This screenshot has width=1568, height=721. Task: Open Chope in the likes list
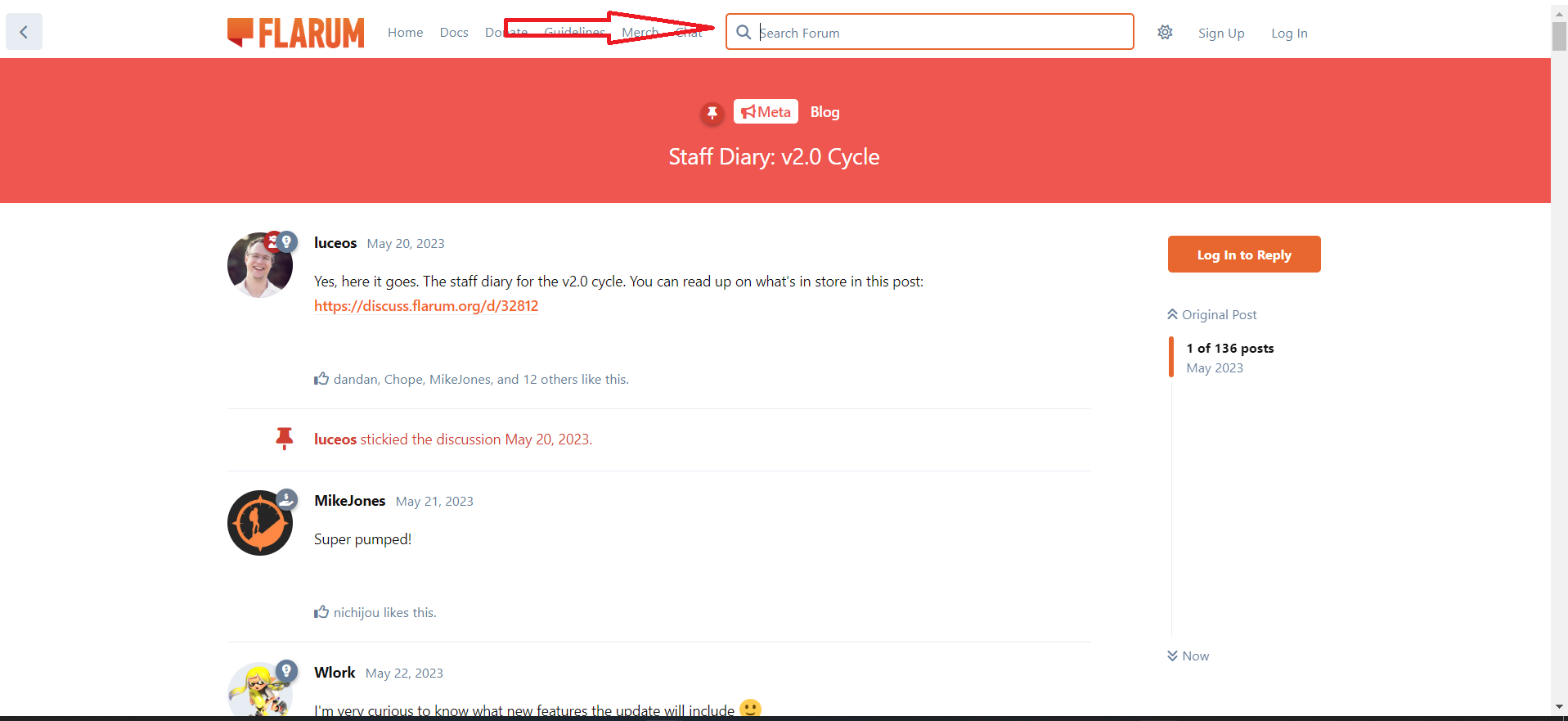403,379
